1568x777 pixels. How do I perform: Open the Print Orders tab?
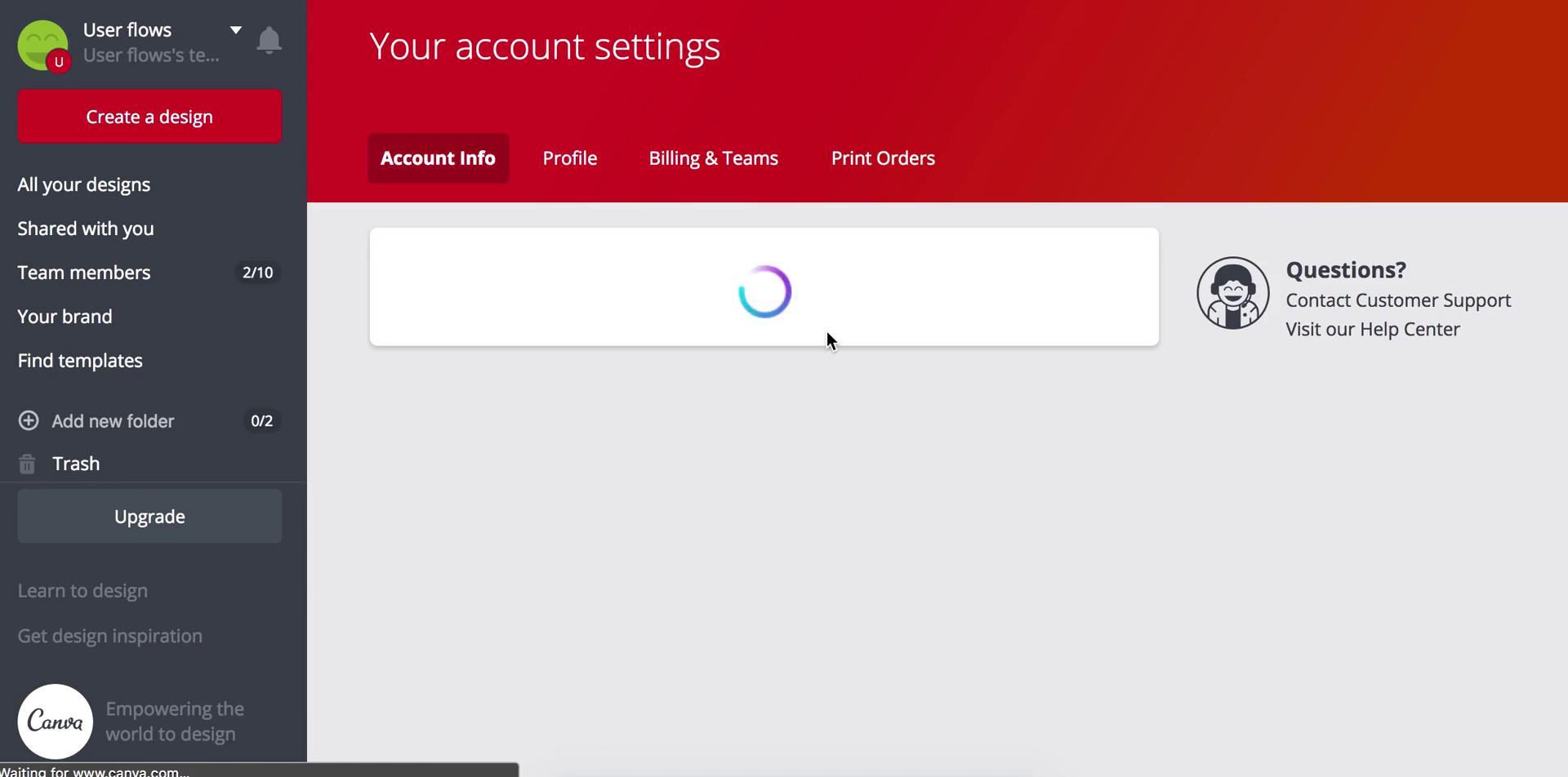(883, 158)
